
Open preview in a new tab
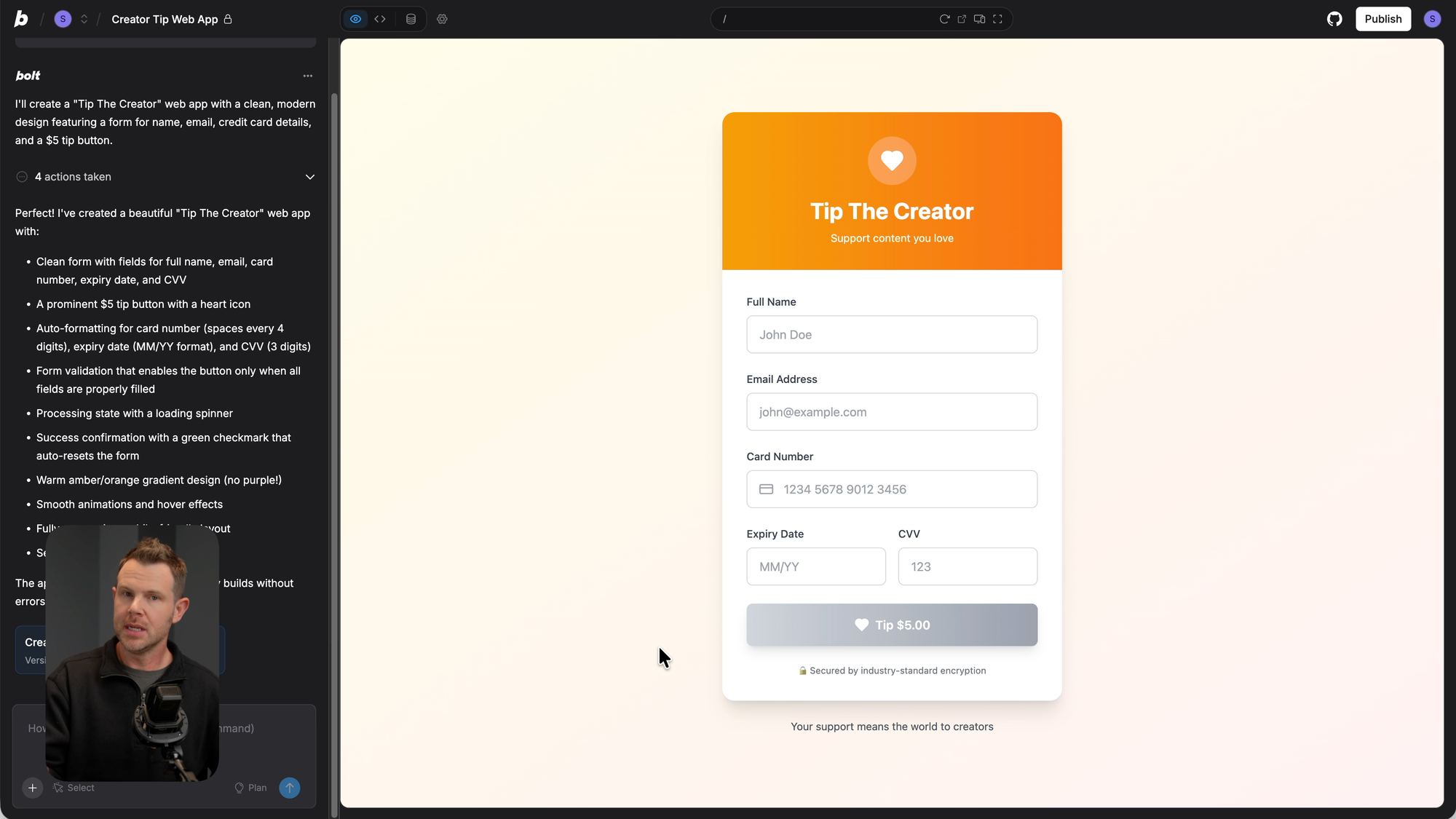(962, 19)
